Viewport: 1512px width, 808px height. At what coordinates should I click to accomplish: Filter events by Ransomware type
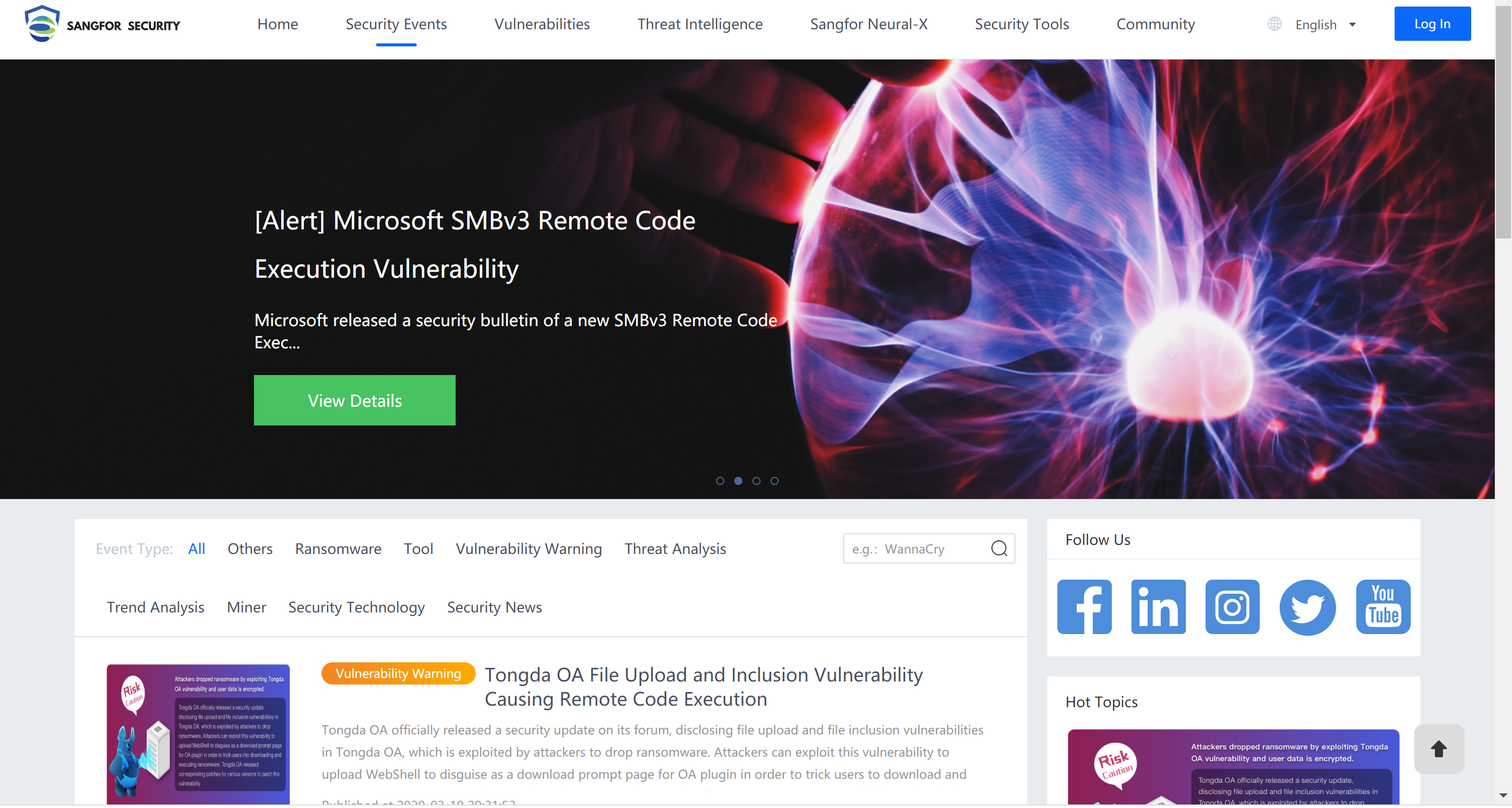point(338,548)
